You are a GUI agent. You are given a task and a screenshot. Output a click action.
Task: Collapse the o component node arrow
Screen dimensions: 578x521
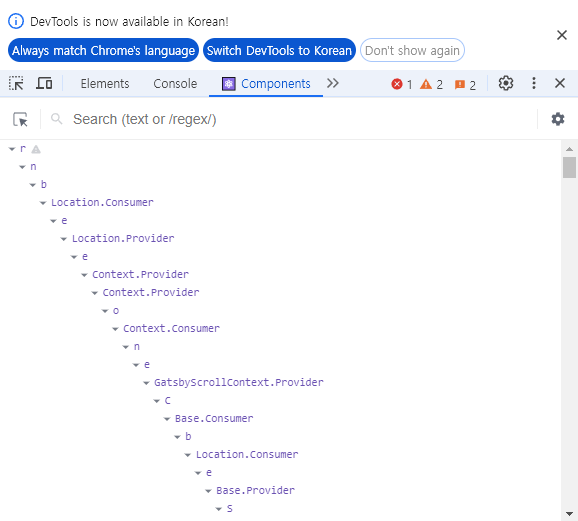[105, 311]
